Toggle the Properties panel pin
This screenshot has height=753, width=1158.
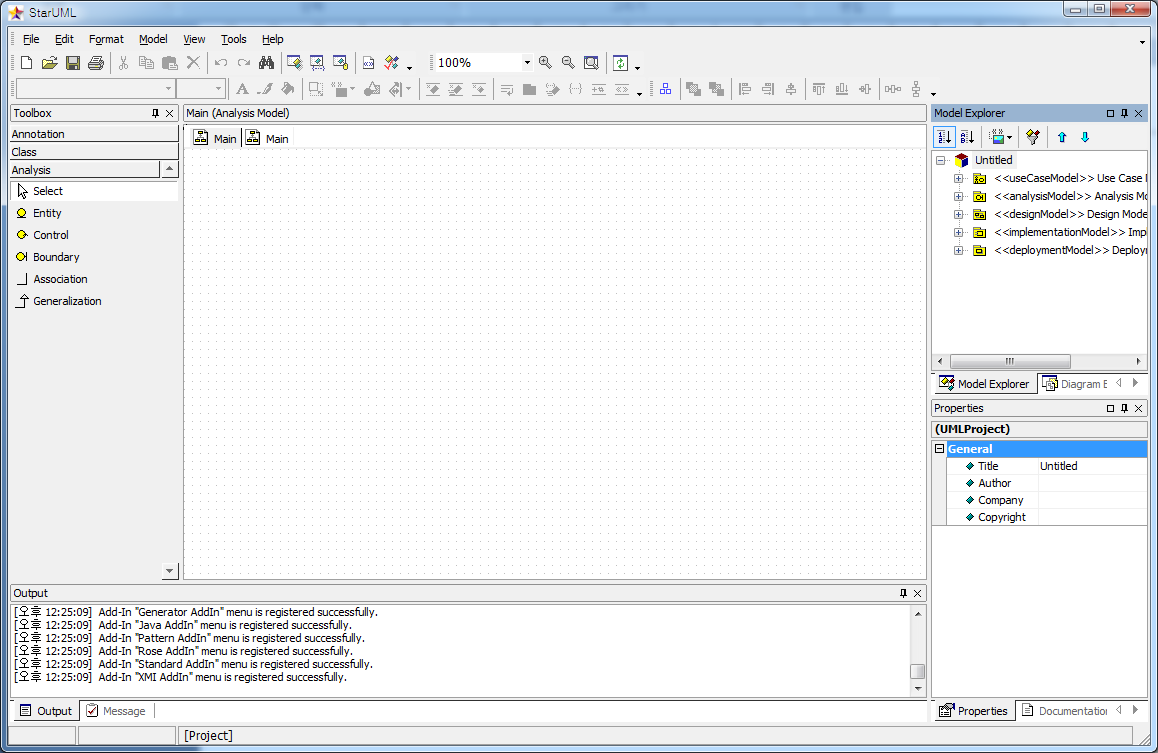[1124, 408]
